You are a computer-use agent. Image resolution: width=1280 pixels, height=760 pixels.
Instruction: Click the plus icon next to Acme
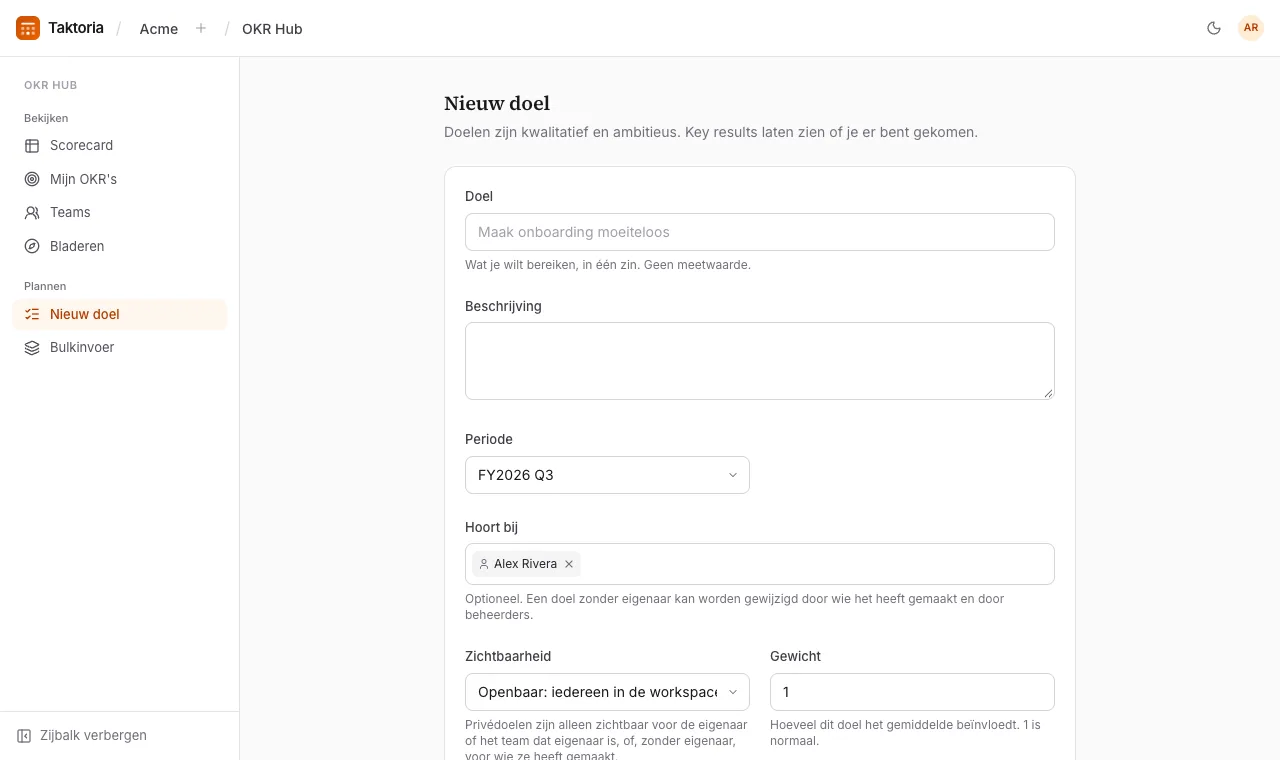(x=201, y=28)
